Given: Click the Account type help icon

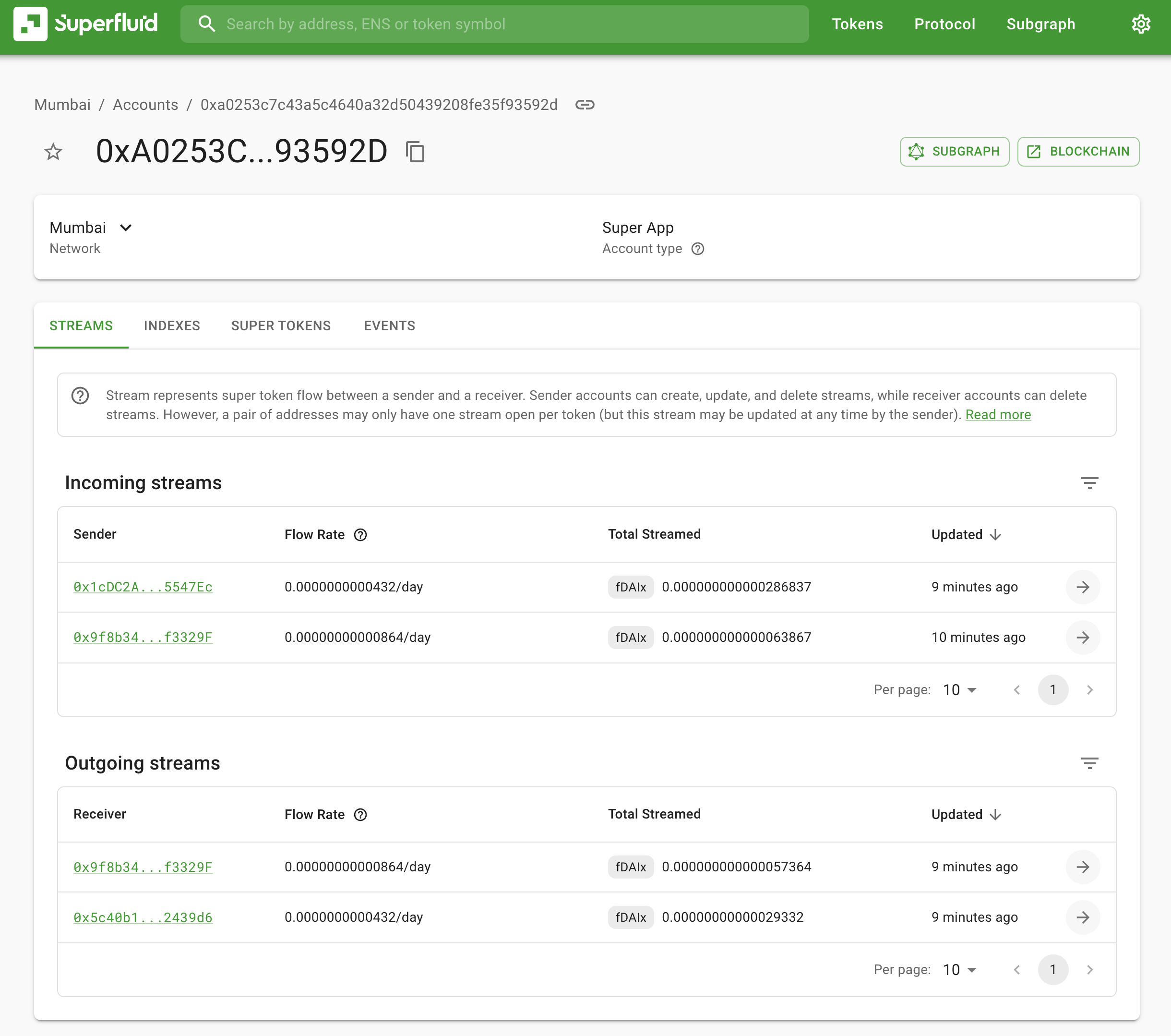Looking at the screenshot, I should pos(697,248).
